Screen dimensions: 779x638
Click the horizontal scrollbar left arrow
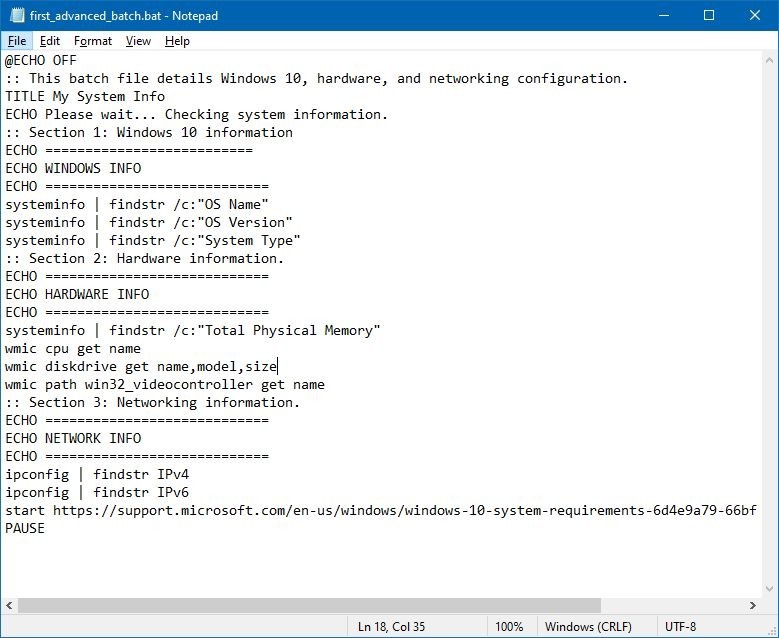[x=9, y=605]
